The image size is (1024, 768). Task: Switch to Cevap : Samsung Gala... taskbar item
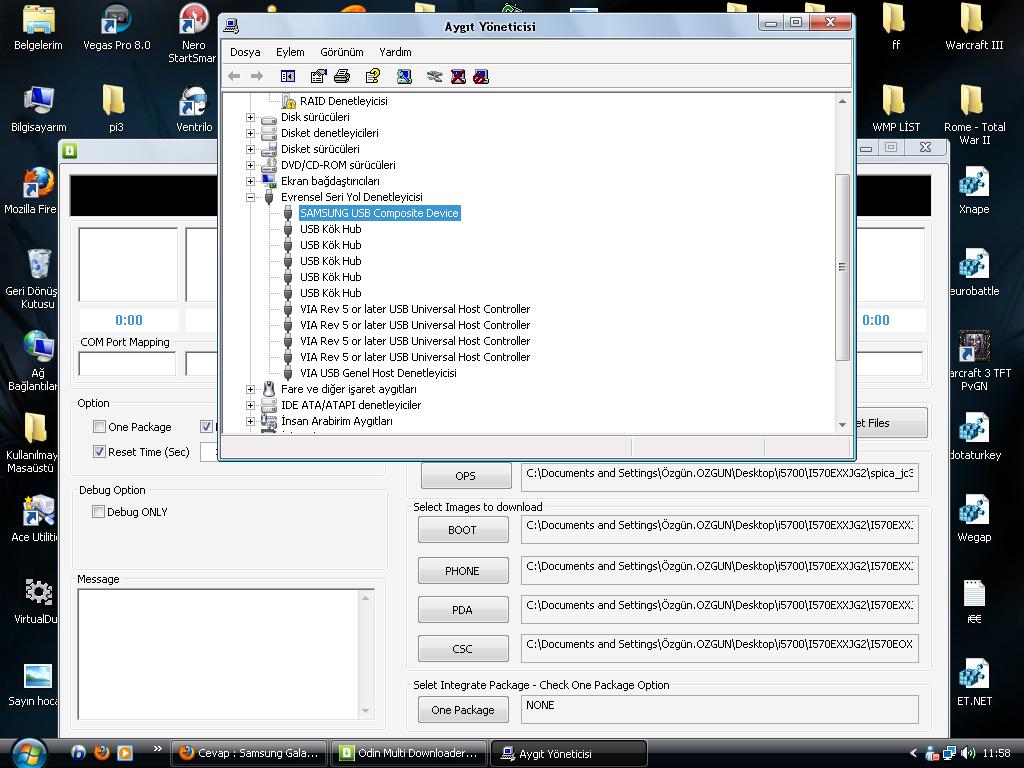(249, 753)
